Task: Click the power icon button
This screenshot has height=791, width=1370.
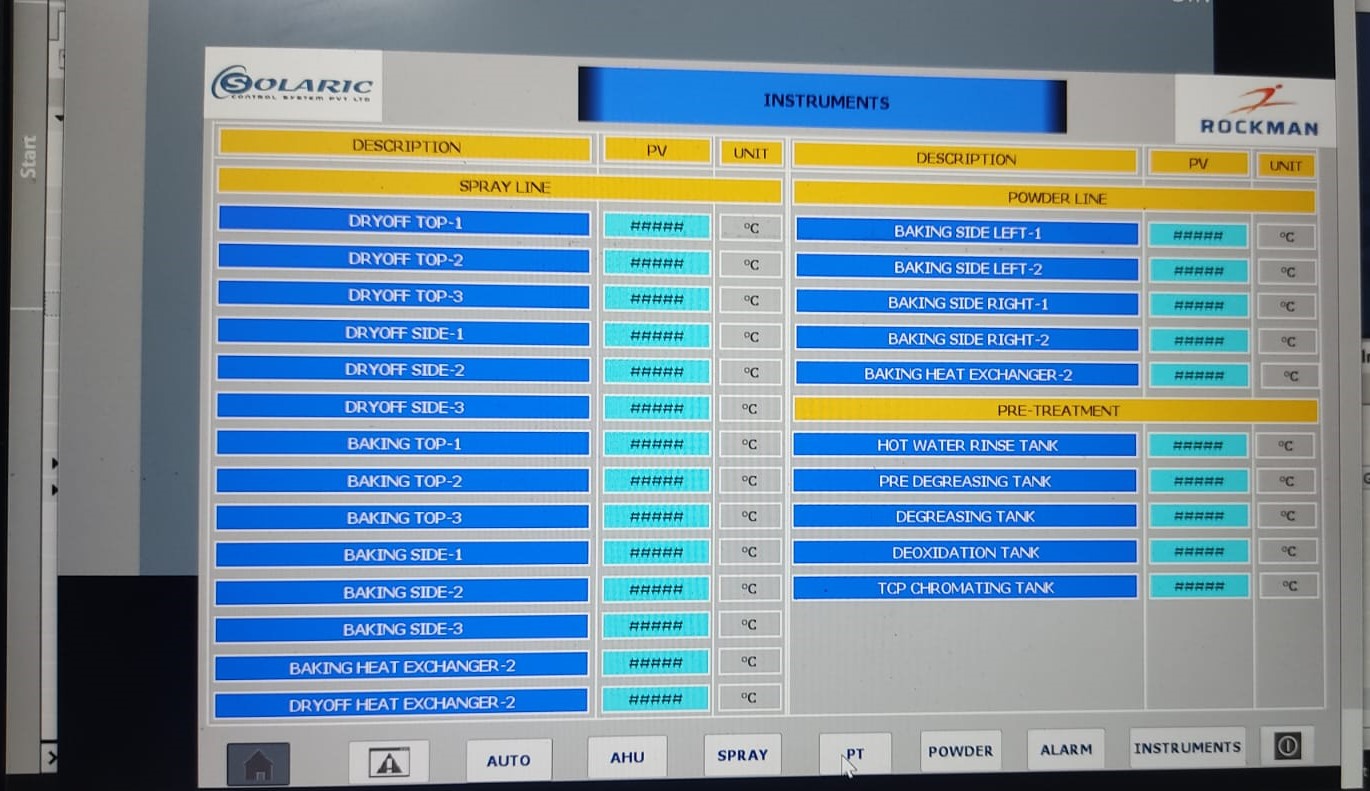Action: (1287, 745)
